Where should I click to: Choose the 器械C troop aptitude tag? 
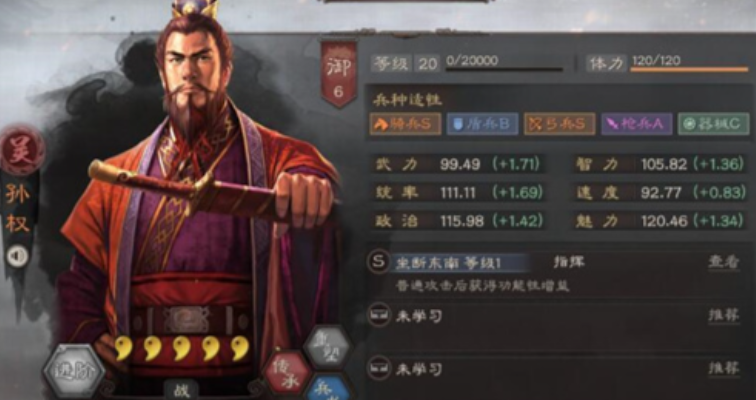[714, 124]
